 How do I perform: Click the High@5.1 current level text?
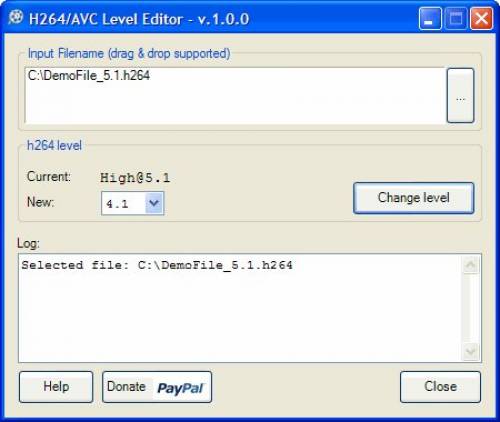pos(135,178)
